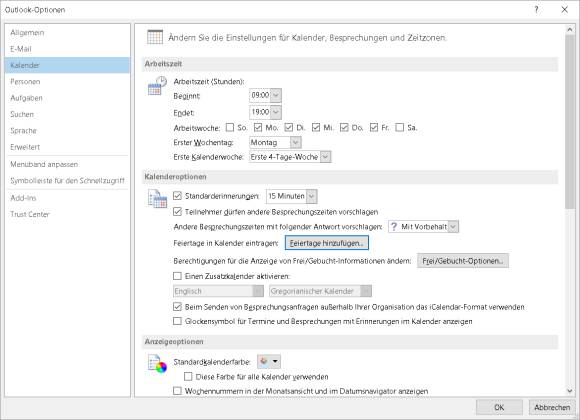Viewport: 580px width, 420px height.
Task: Open the Beginnt time dropdown
Action: (x=276, y=95)
